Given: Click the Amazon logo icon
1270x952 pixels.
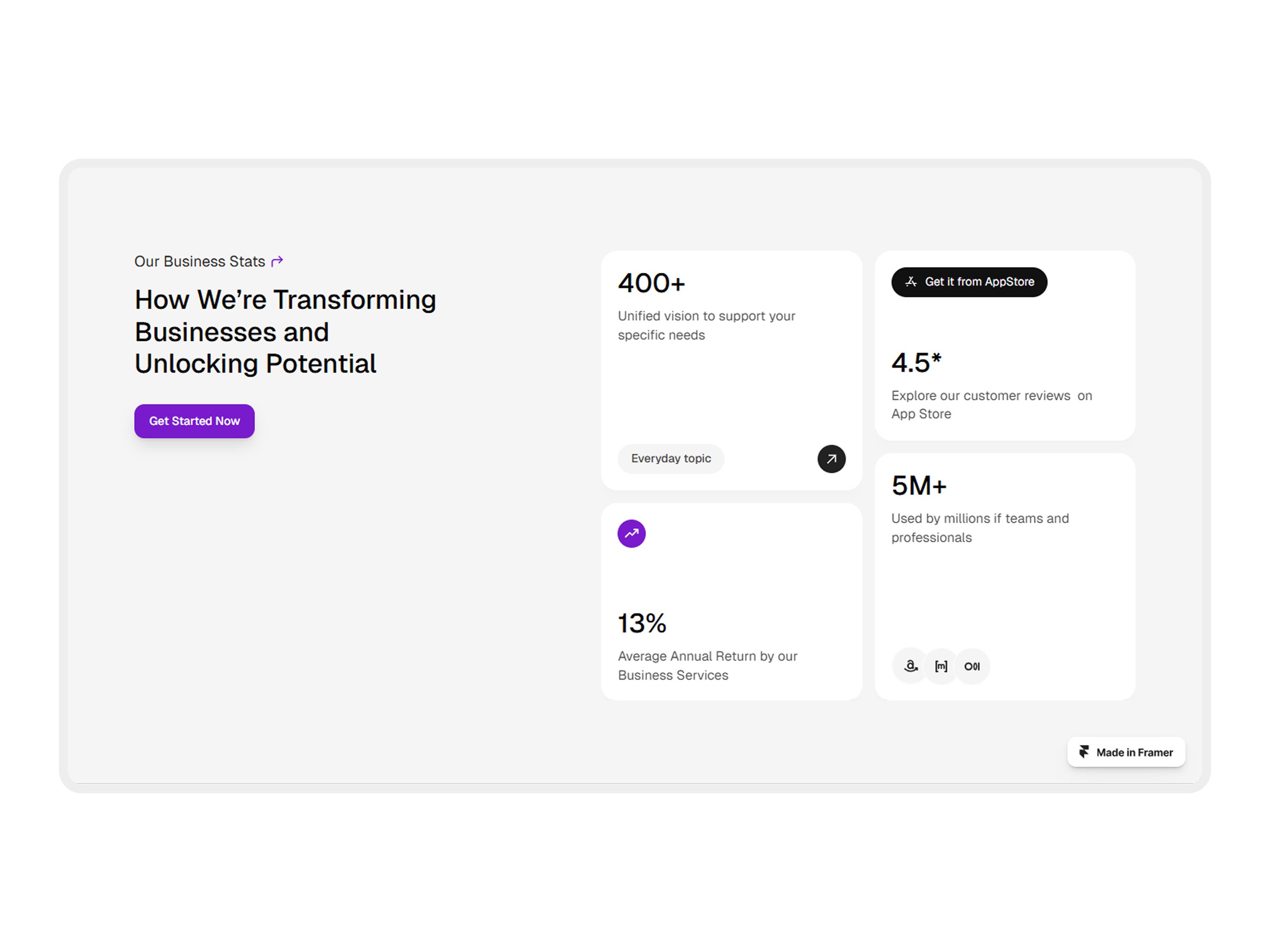Looking at the screenshot, I should coord(911,666).
